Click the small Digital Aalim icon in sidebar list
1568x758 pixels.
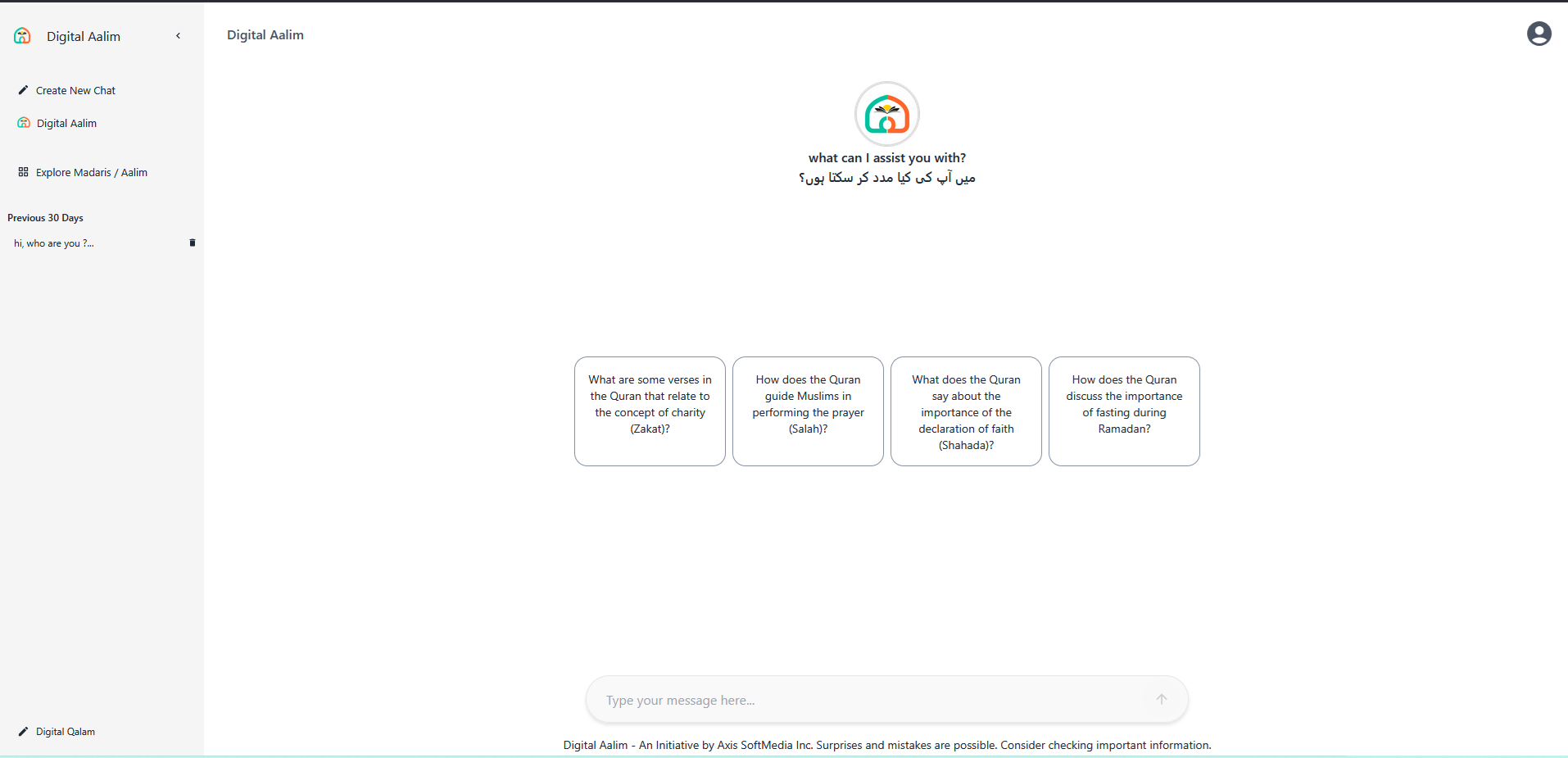24,123
